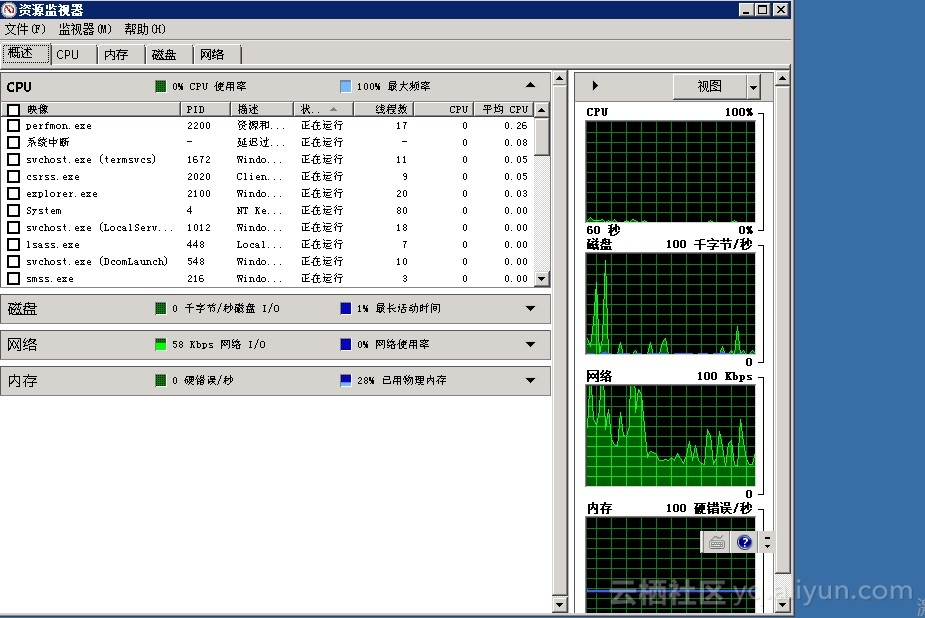The height and width of the screenshot is (618, 925).
Task: Click the blue 最长活动时间 indicator square
Action: 346,308
